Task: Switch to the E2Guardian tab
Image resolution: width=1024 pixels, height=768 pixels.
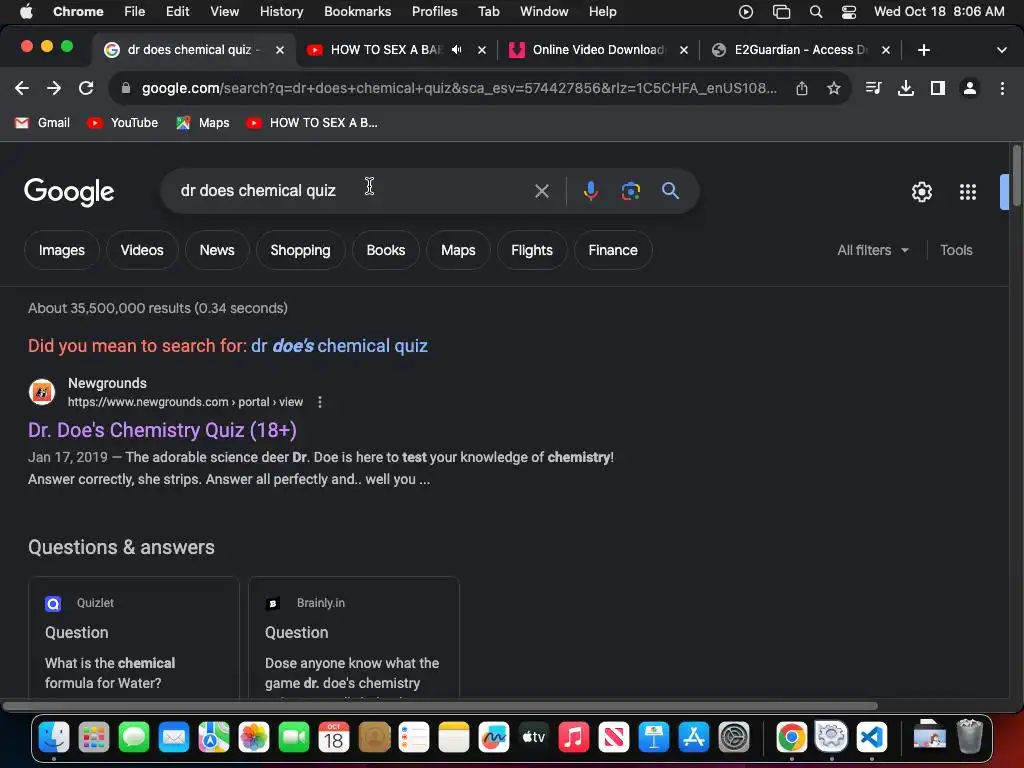Action: [799, 50]
